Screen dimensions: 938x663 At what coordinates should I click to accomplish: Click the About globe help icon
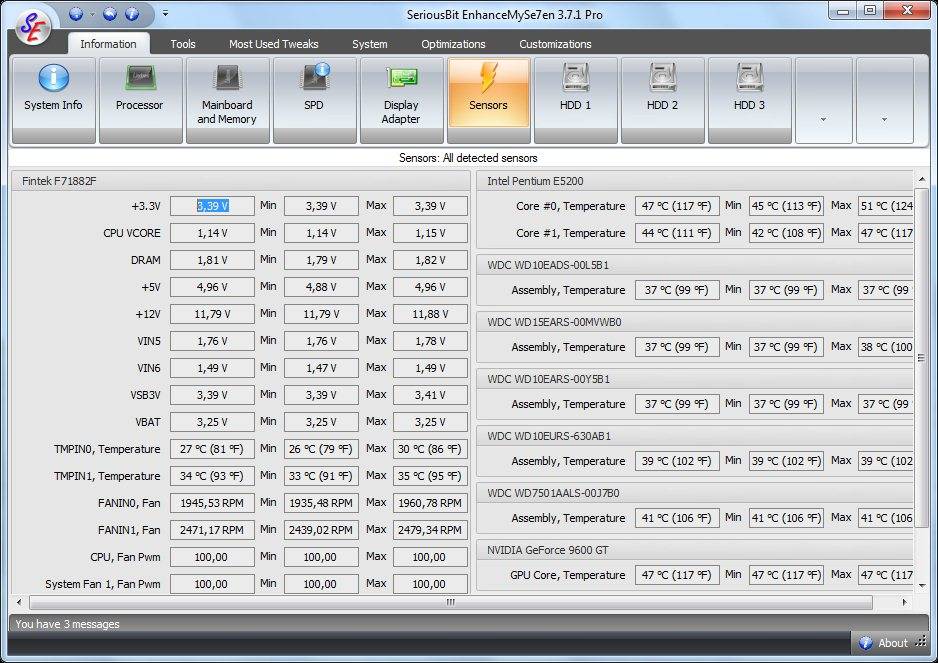(865, 643)
